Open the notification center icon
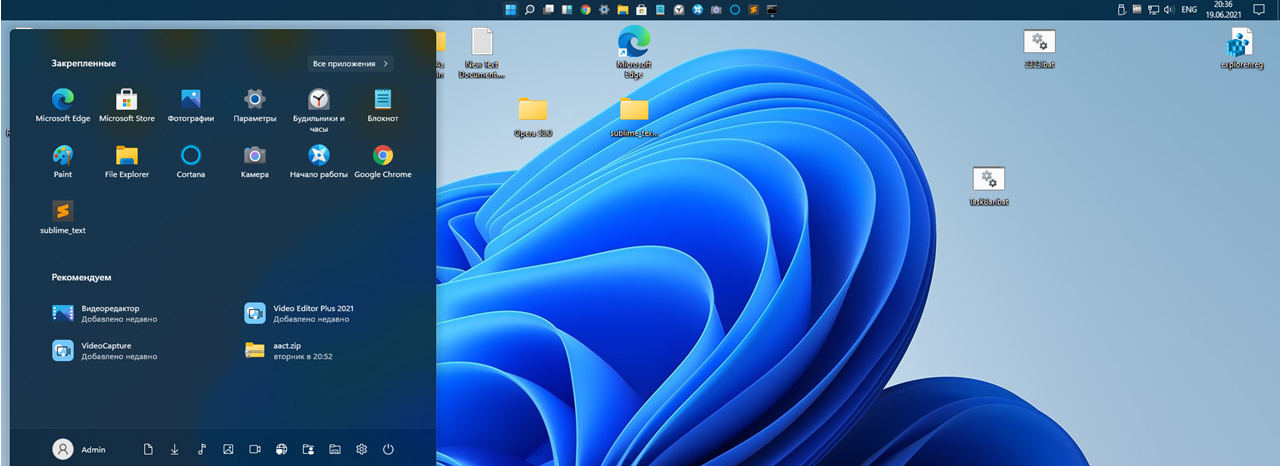 [x=1259, y=10]
